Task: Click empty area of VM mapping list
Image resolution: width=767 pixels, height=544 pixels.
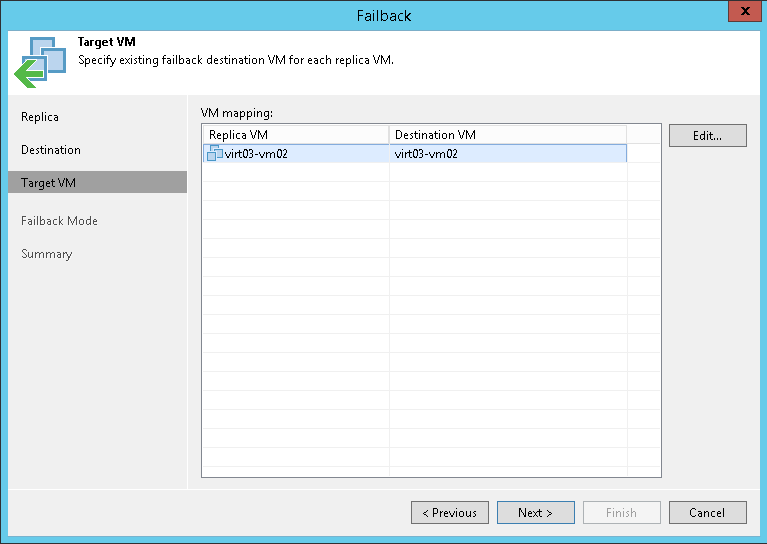Action: 430,330
